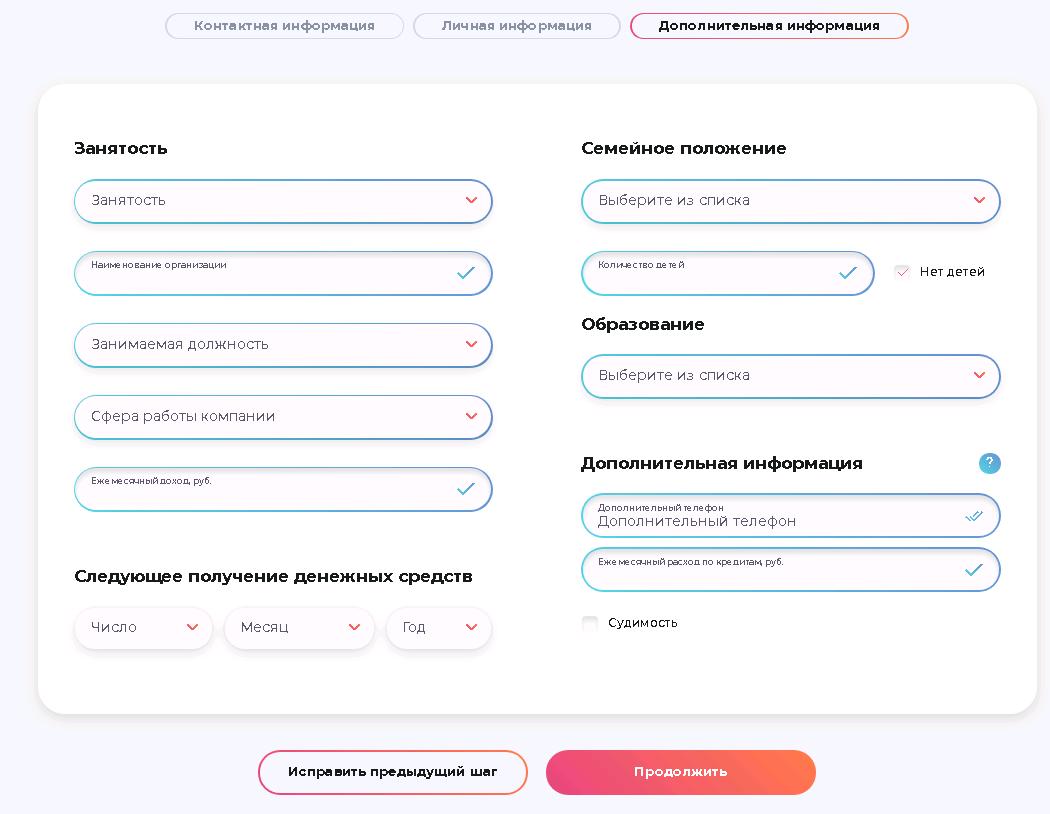This screenshot has width=1050, height=814.
Task: Expand the 'Образование' dropdown list
Action: 790,376
